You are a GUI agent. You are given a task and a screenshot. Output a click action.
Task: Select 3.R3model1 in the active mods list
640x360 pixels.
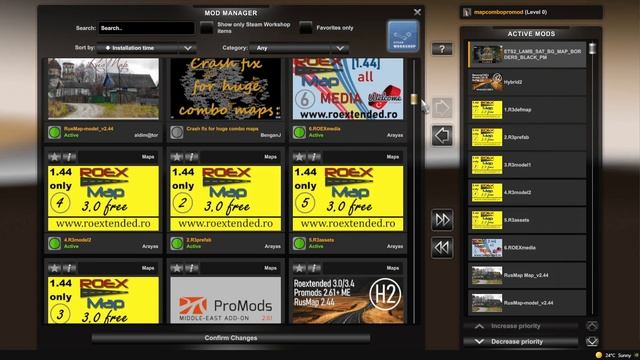(527, 165)
